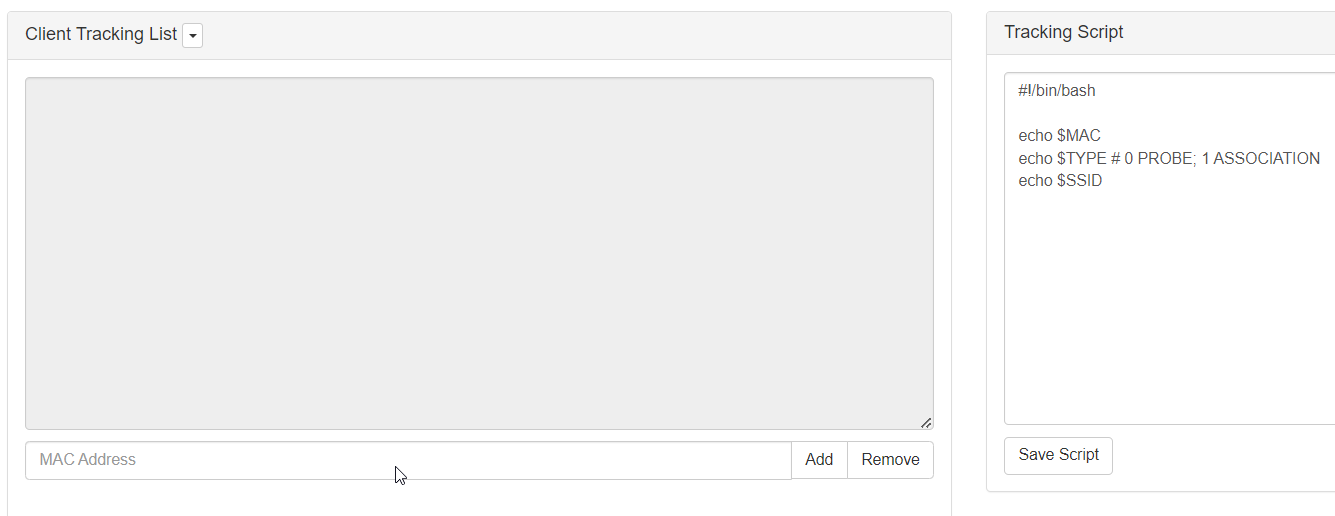
Task: Click inside the empty gray tracking list area
Action: pyautogui.click(x=479, y=253)
